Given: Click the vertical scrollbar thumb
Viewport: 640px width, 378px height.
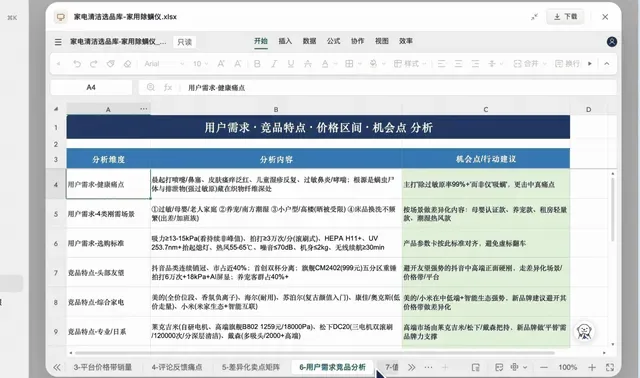Looking at the screenshot, I should [613, 209].
